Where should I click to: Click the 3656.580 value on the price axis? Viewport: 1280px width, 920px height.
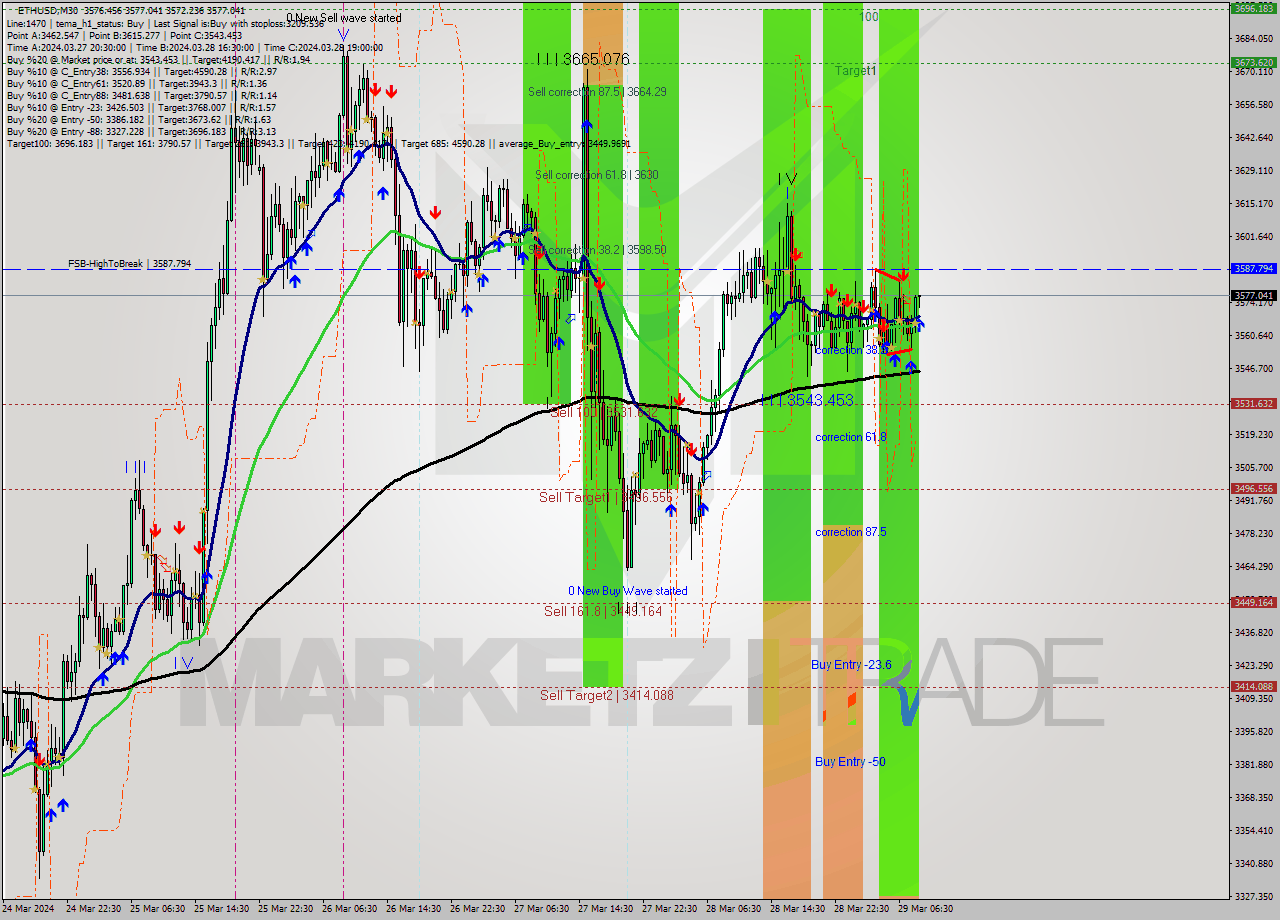(x=1254, y=104)
